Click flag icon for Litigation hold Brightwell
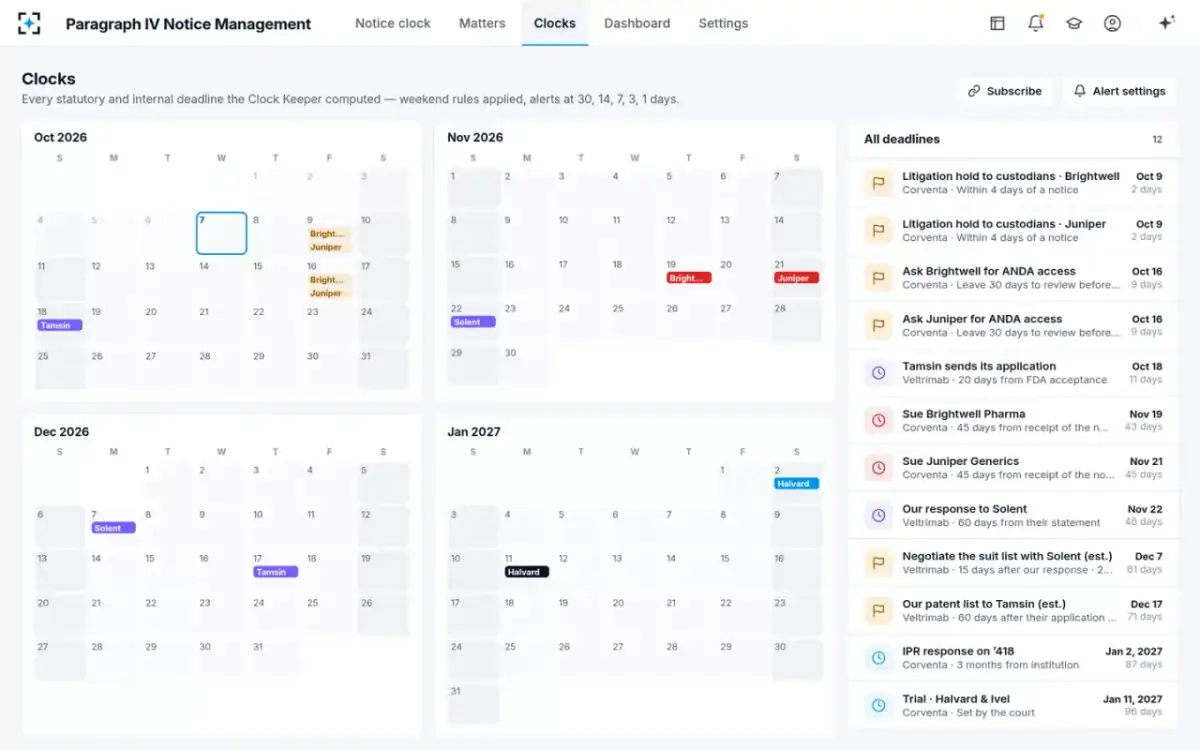The height and width of the screenshot is (750, 1200). [x=879, y=183]
